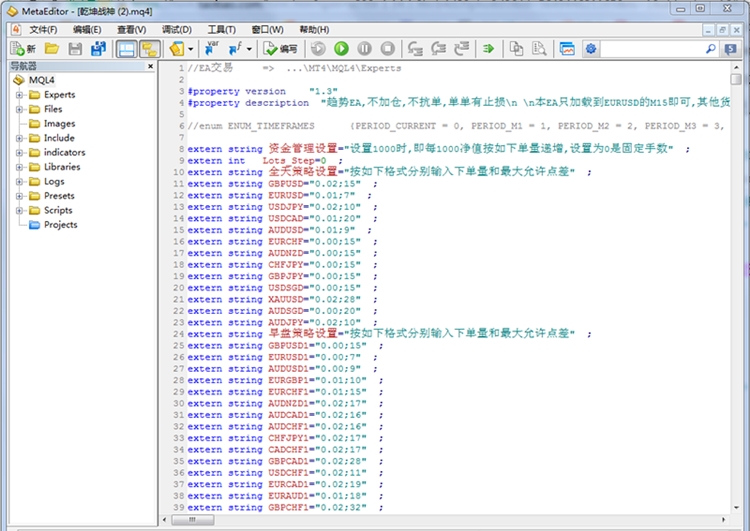Select the Images folder in navigator
The image size is (750, 531).
(59, 123)
